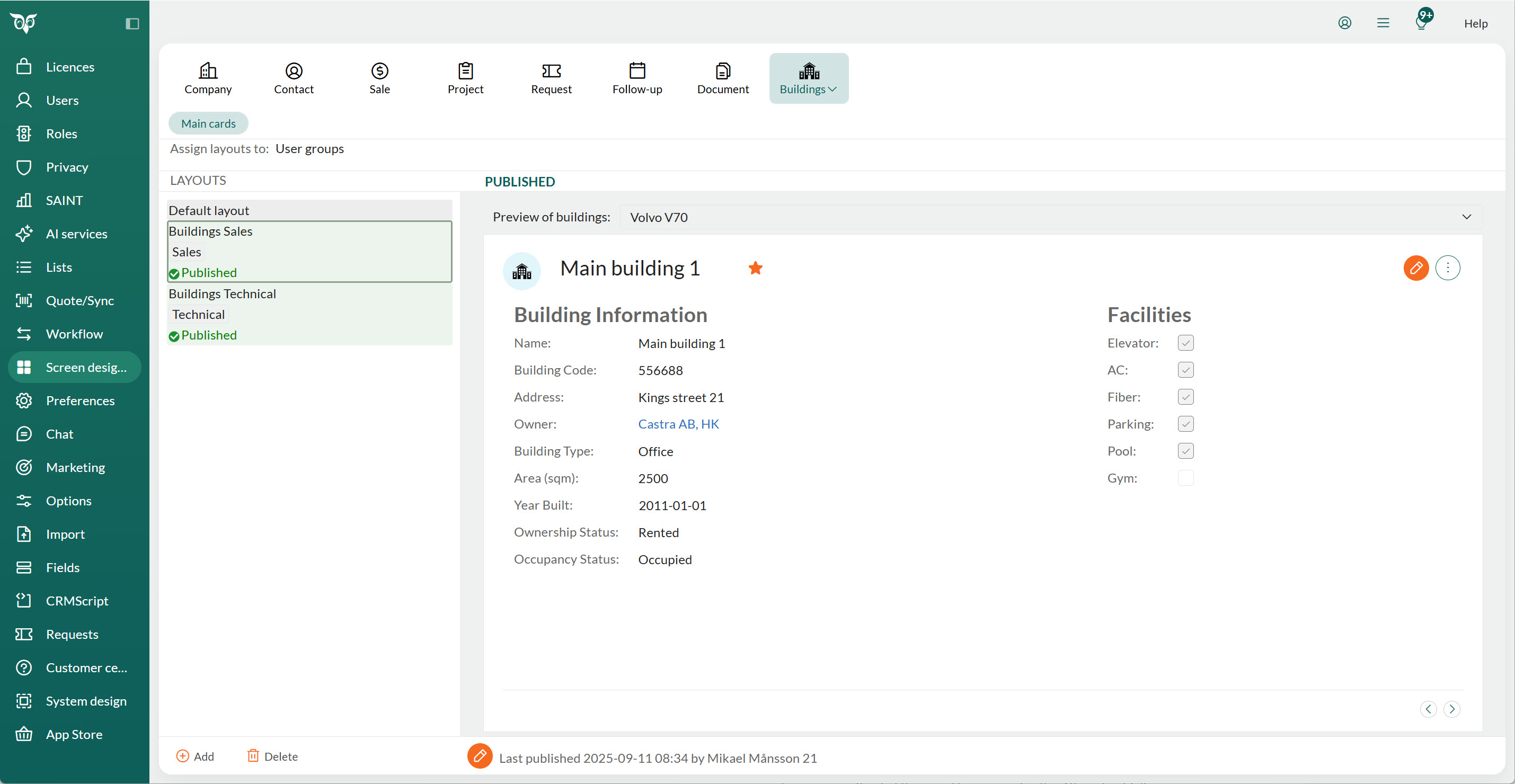
Task: Open the hamburger menu in the top bar
Action: [1383, 23]
